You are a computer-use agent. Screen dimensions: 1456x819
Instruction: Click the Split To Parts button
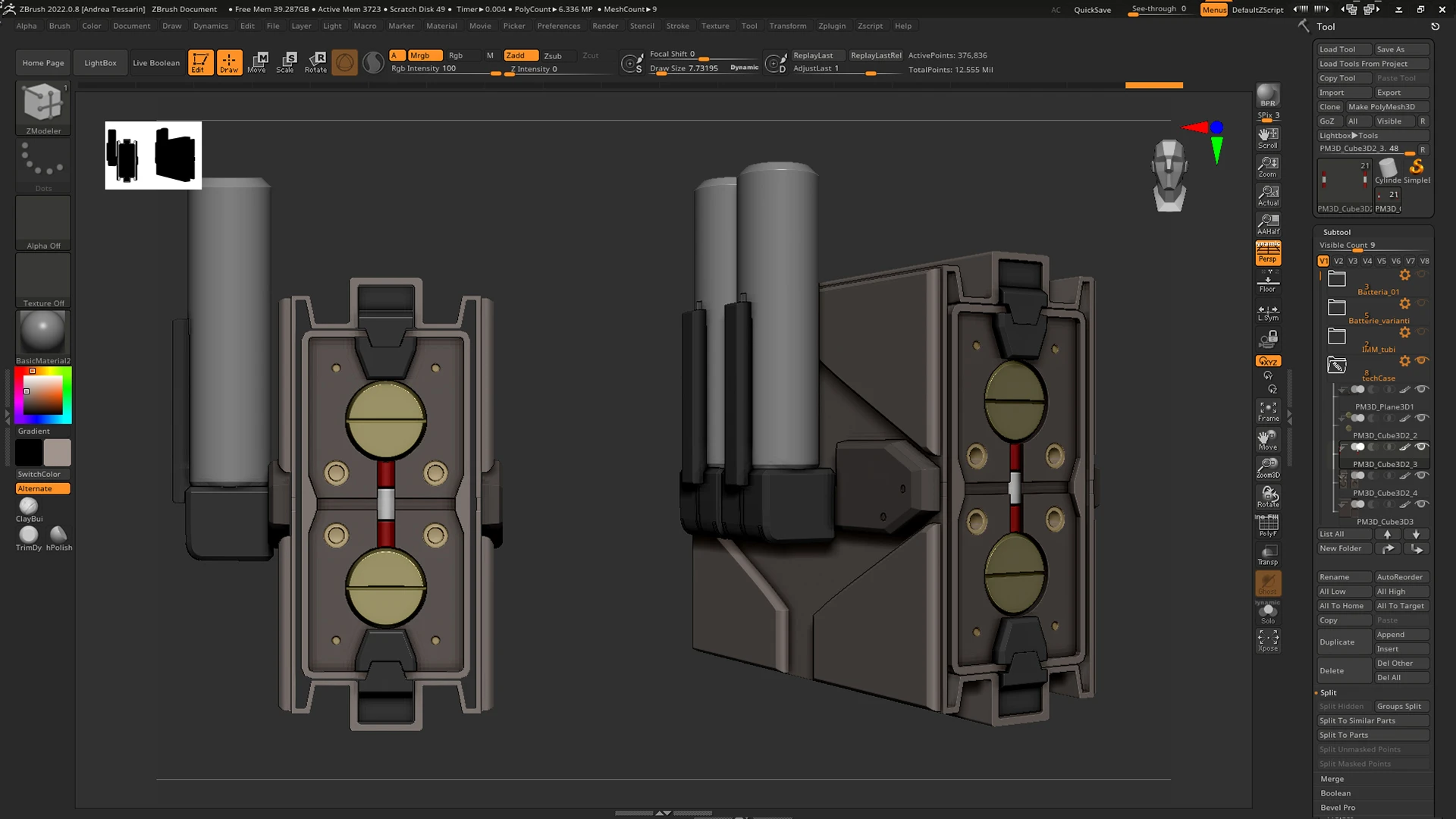coord(1373,735)
